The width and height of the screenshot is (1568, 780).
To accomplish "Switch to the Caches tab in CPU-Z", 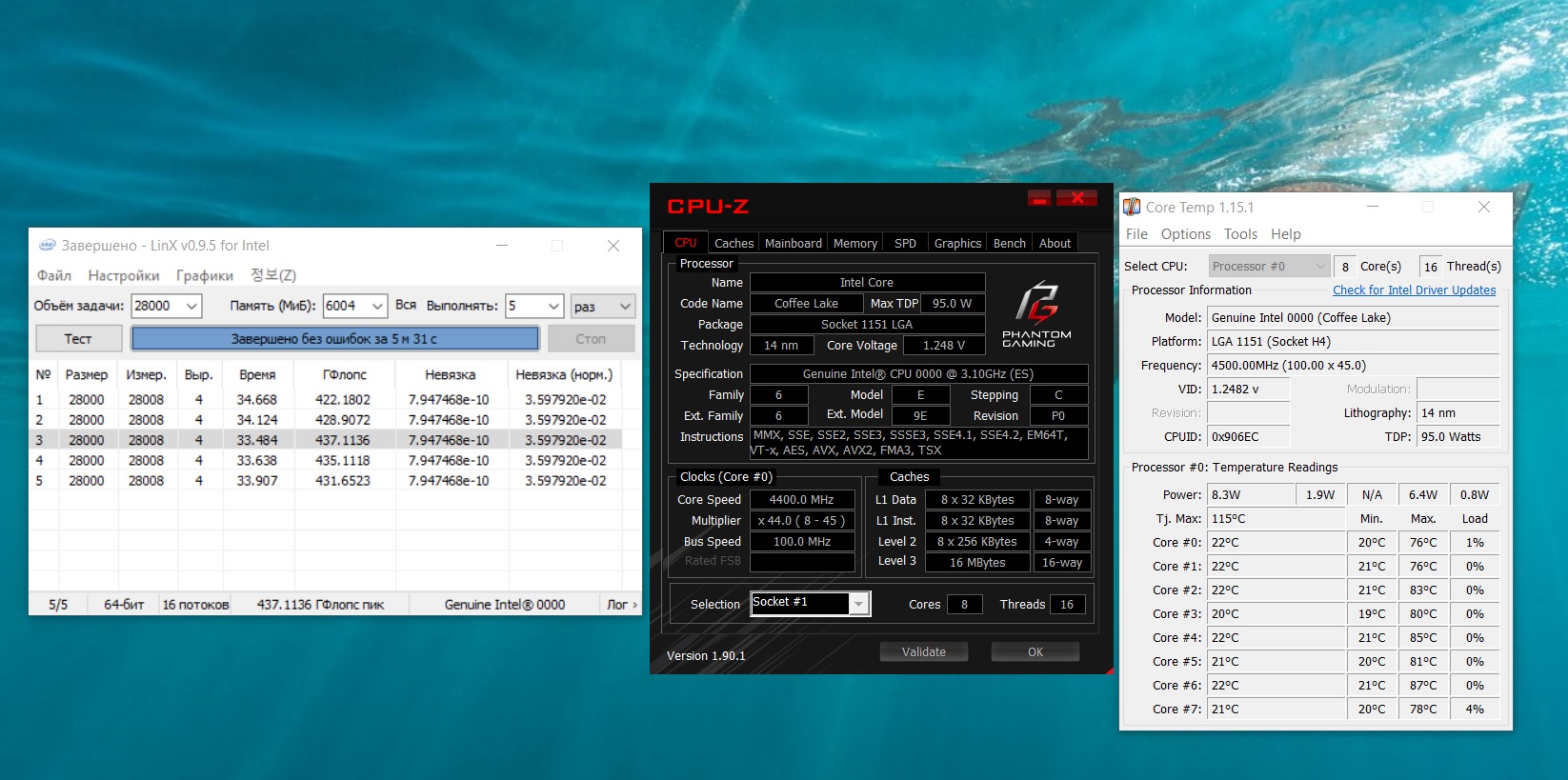I will point(734,243).
